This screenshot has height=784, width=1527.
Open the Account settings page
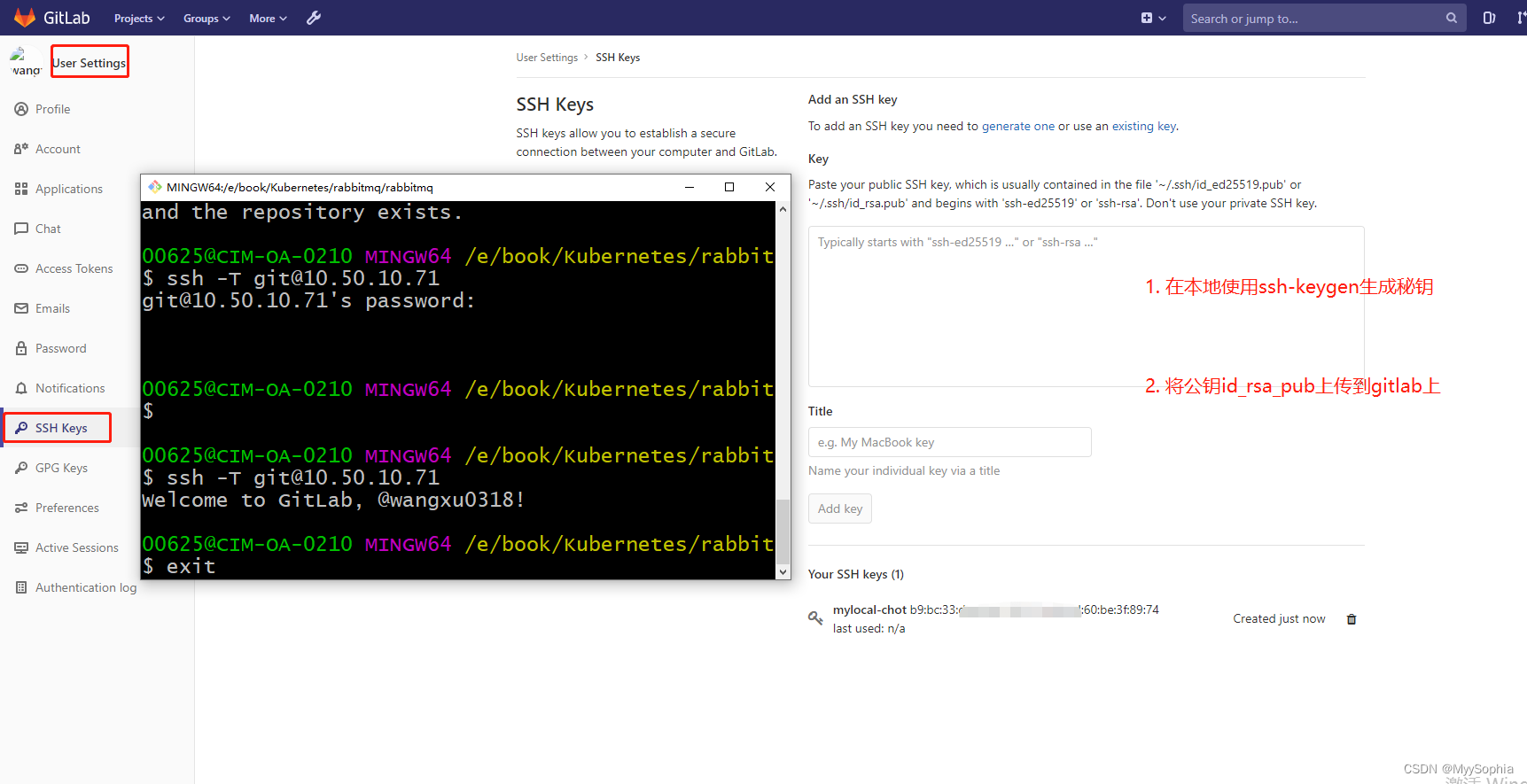coord(58,149)
